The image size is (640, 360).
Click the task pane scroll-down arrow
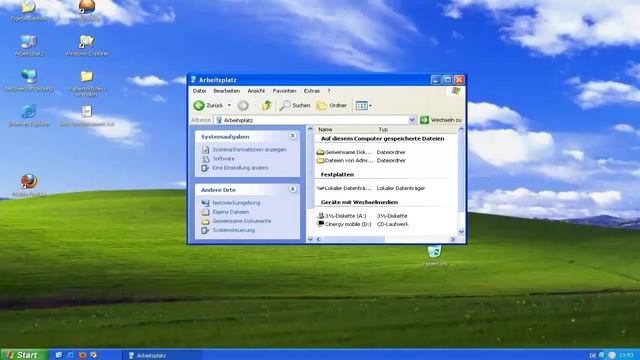tap(310, 239)
